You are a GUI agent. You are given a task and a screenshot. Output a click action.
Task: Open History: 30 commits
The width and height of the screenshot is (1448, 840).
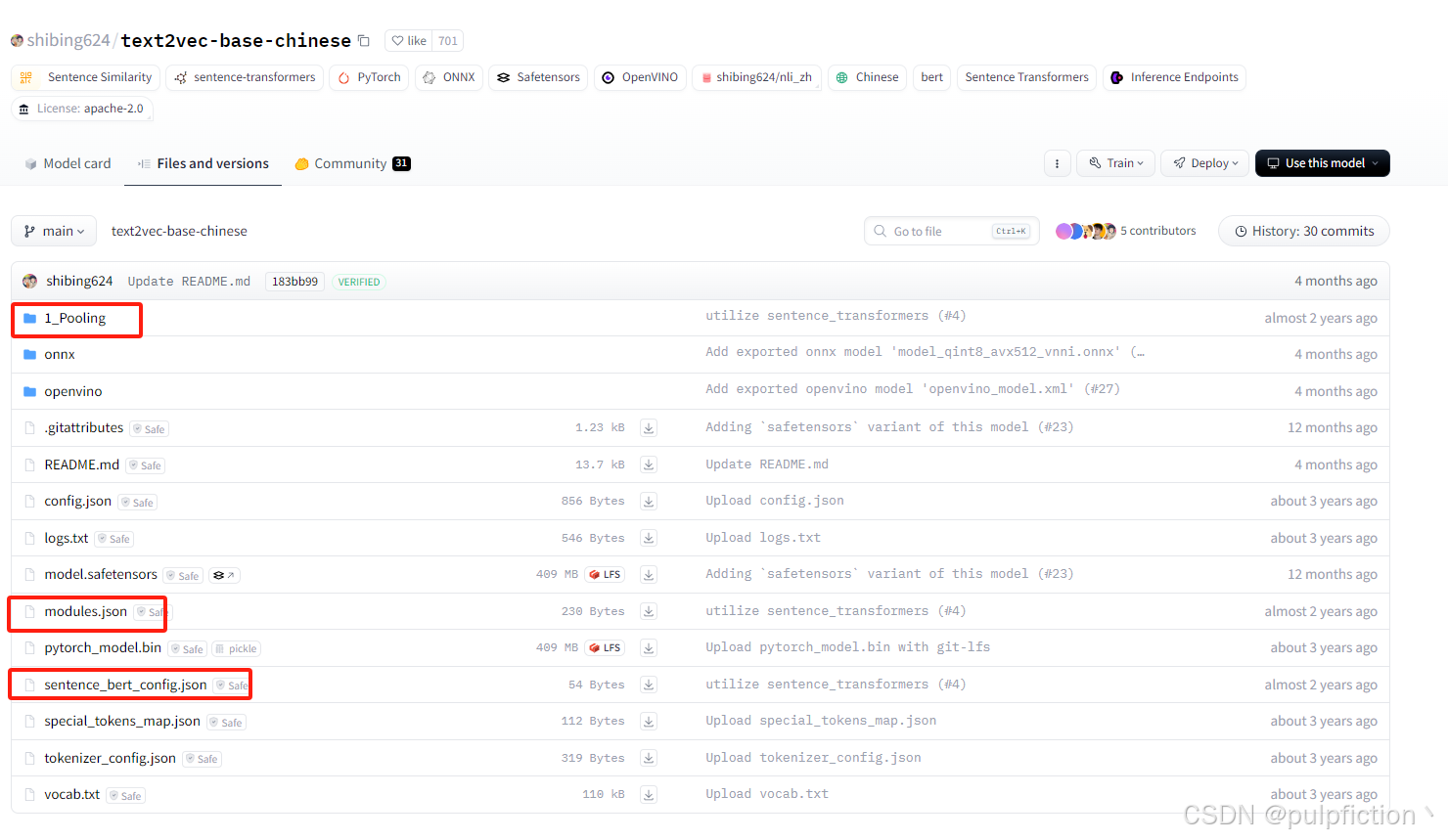(x=1304, y=231)
